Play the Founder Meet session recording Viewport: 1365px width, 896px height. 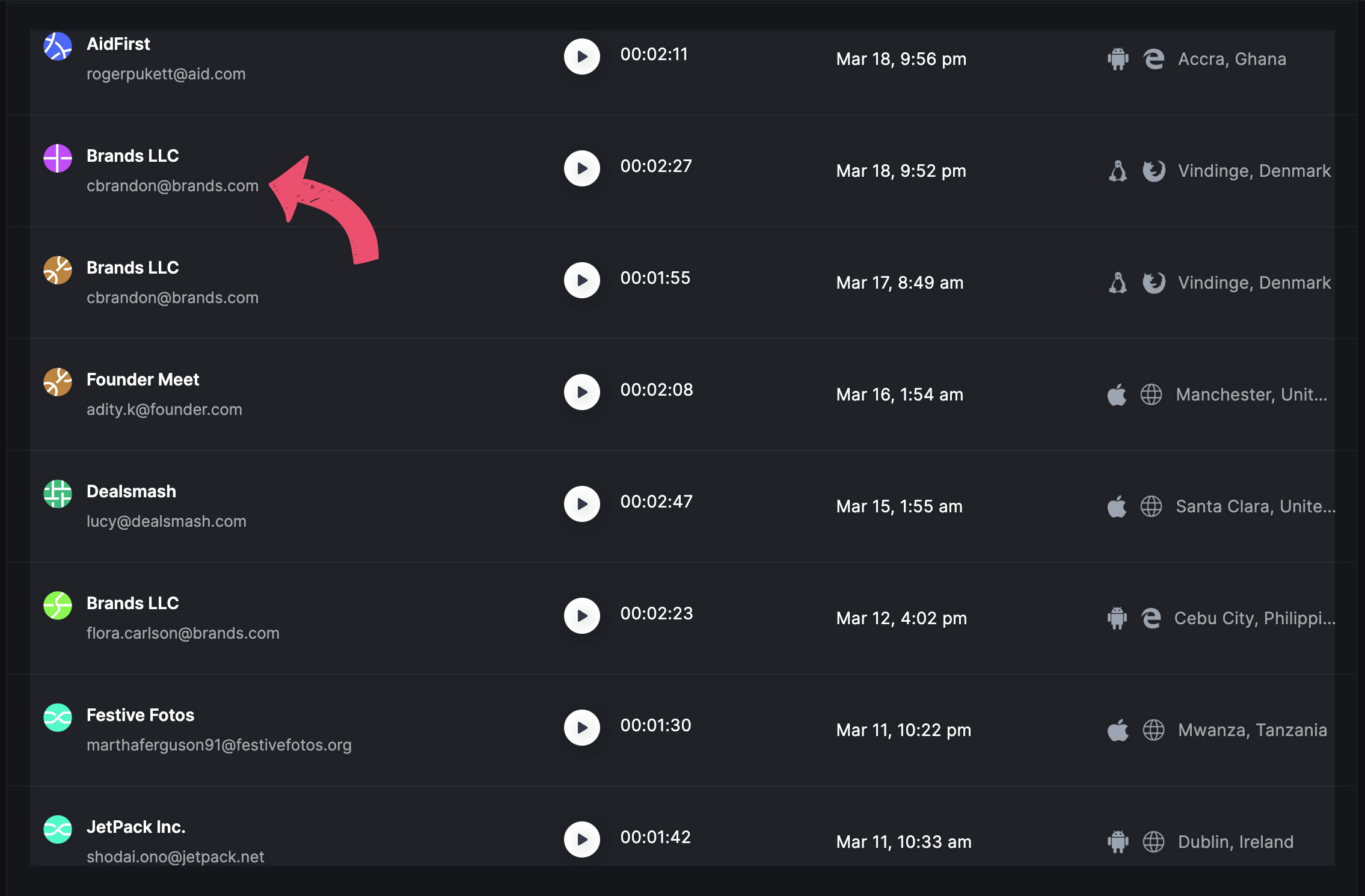[581, 392]
